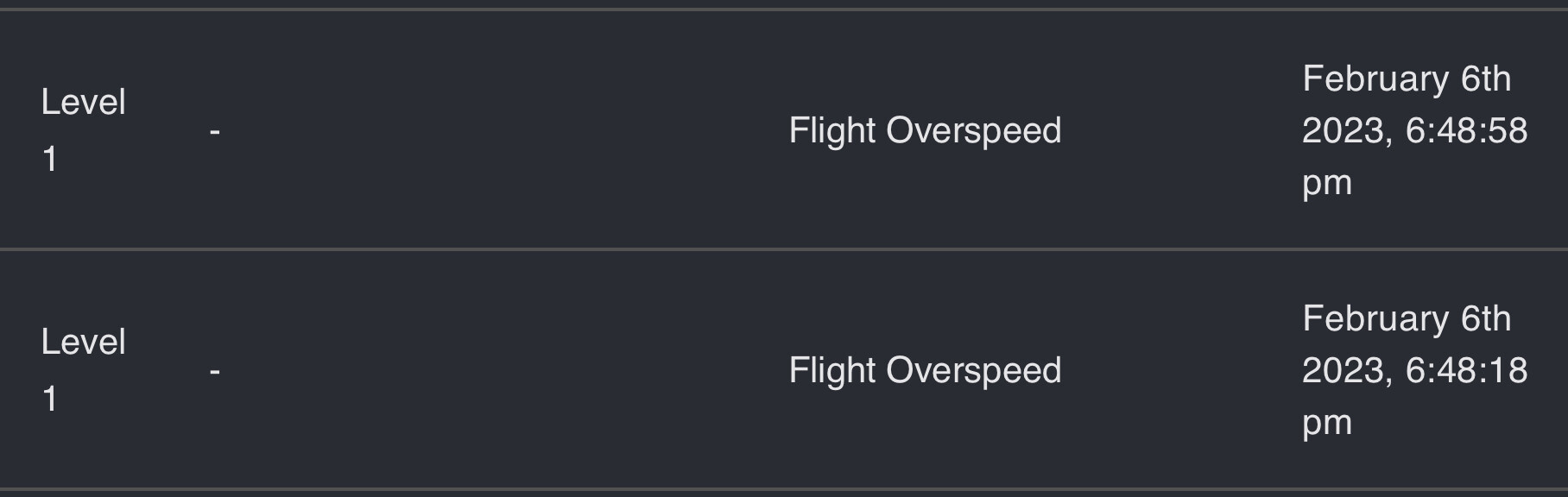Click the divider line between the two alert rows
Screen dimensions: 1568x497
[x=784, y=249]
